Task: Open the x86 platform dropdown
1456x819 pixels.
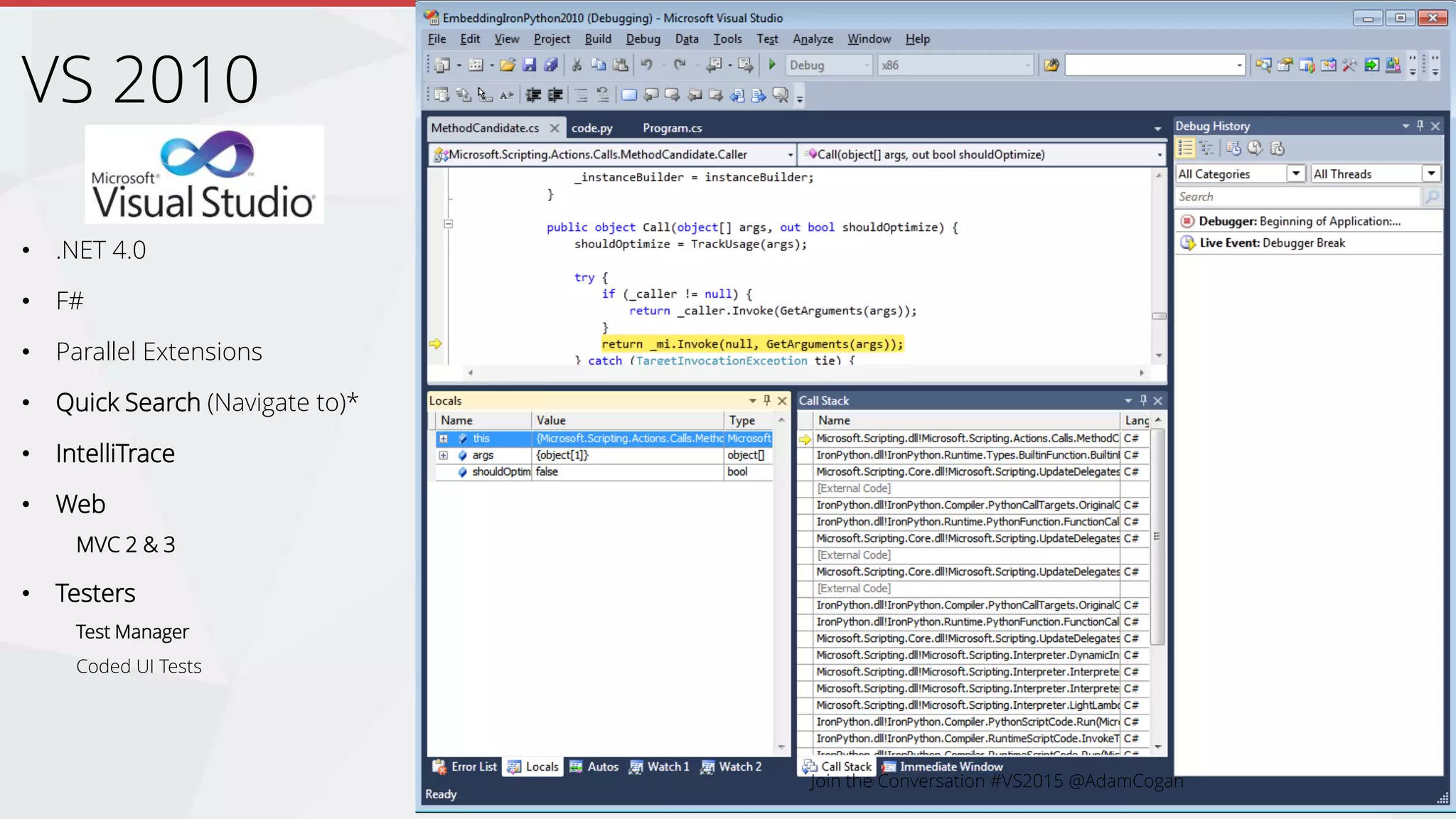Action: [x=1027, y=65]
